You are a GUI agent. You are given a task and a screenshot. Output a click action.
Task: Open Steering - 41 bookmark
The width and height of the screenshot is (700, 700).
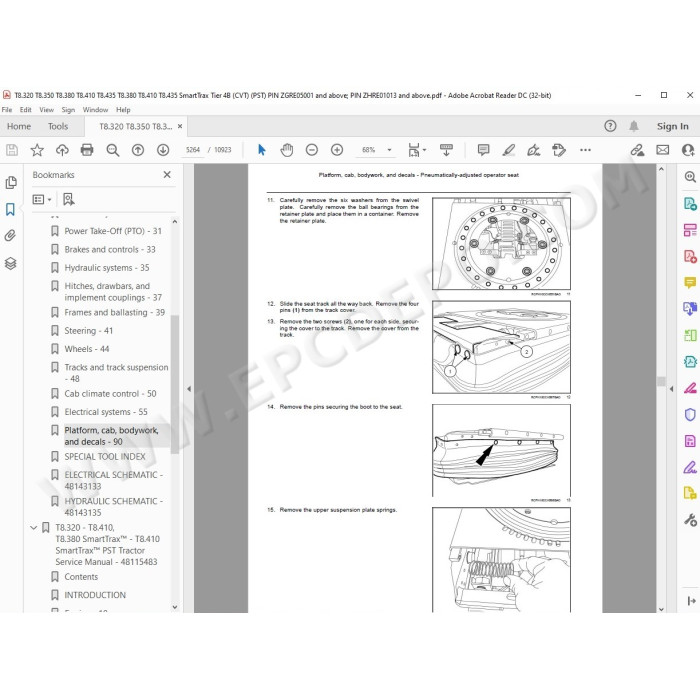click(x=88, y=331)
